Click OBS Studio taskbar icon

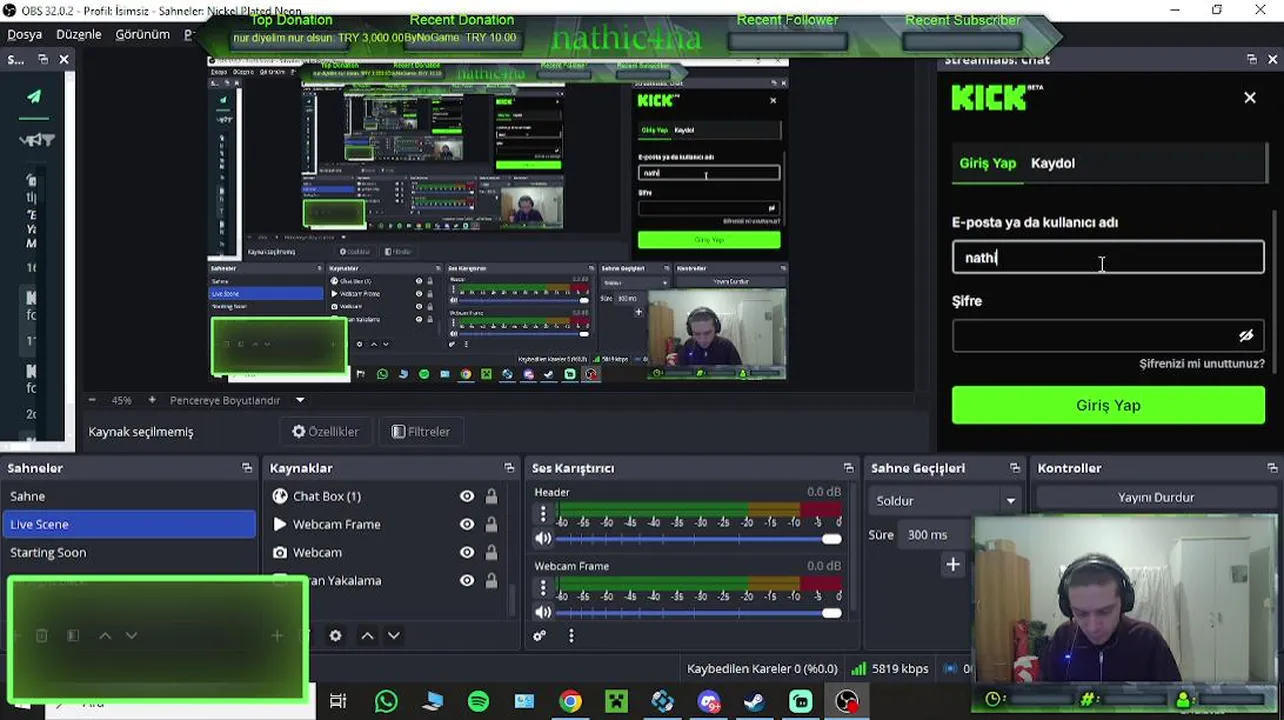point(847,702)
